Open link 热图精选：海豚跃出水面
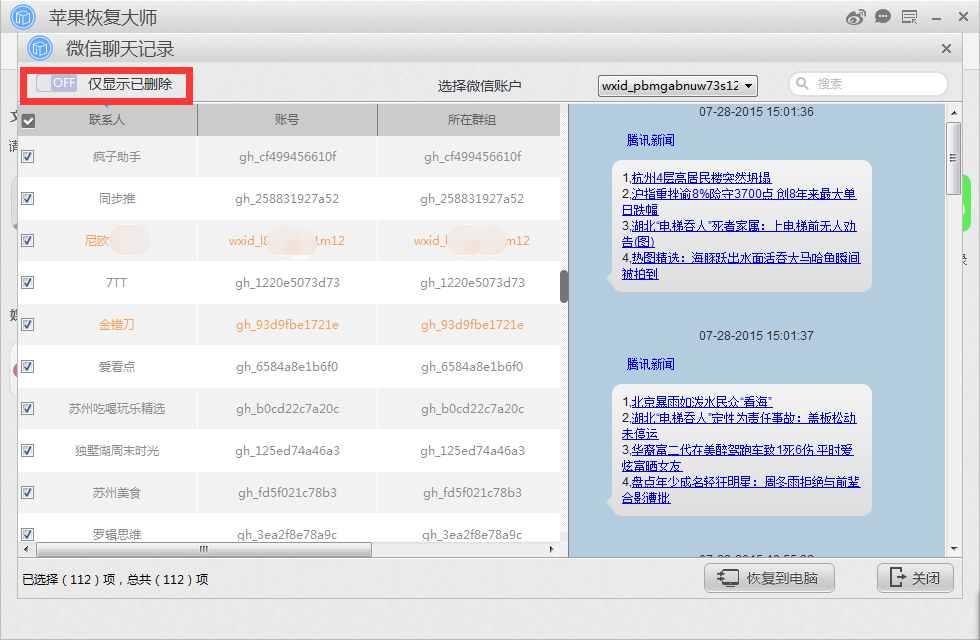This screenshot has width=980, height=640. pos(741,266)
